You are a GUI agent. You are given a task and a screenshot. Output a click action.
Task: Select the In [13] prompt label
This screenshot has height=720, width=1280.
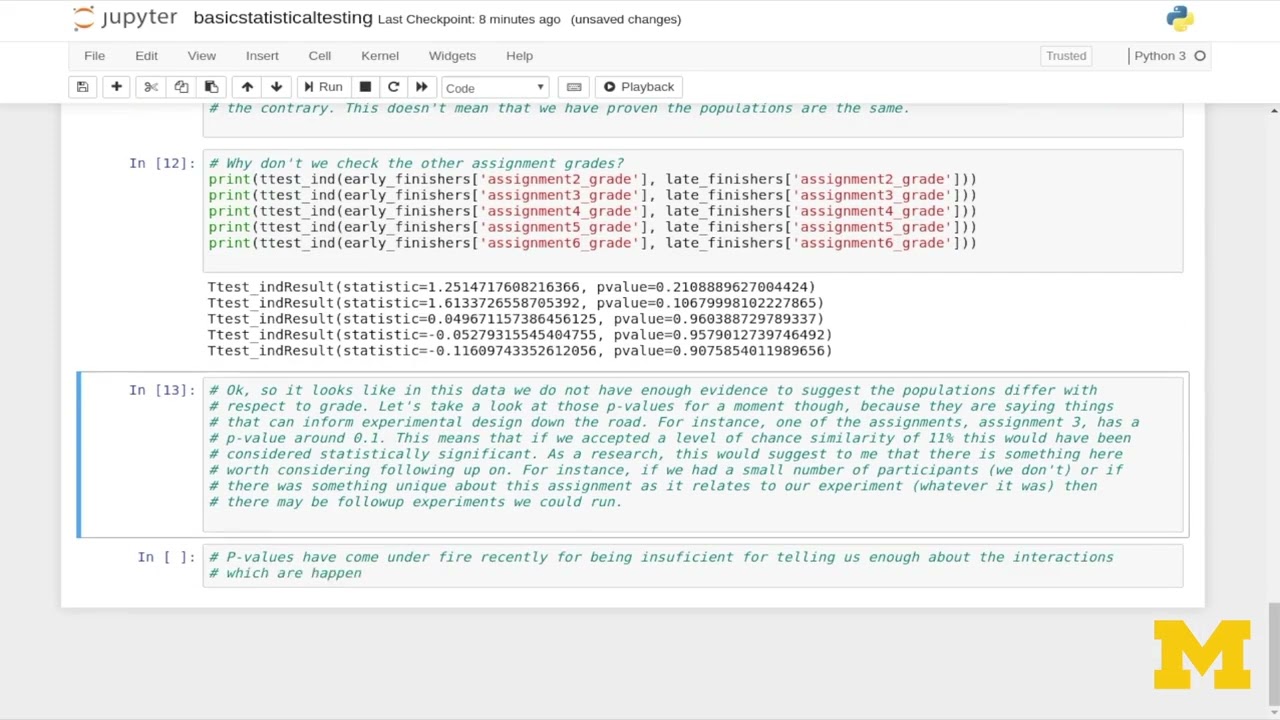(x=162, y=390)
